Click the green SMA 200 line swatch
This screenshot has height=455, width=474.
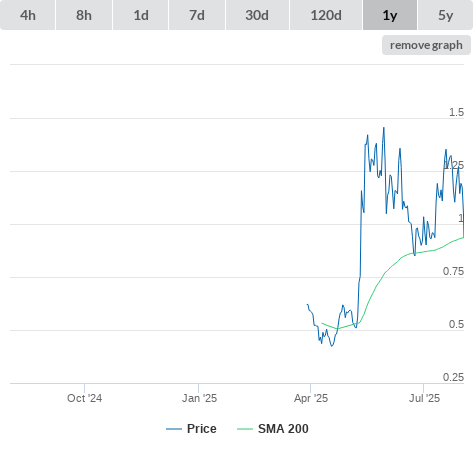tap(245, 429)
